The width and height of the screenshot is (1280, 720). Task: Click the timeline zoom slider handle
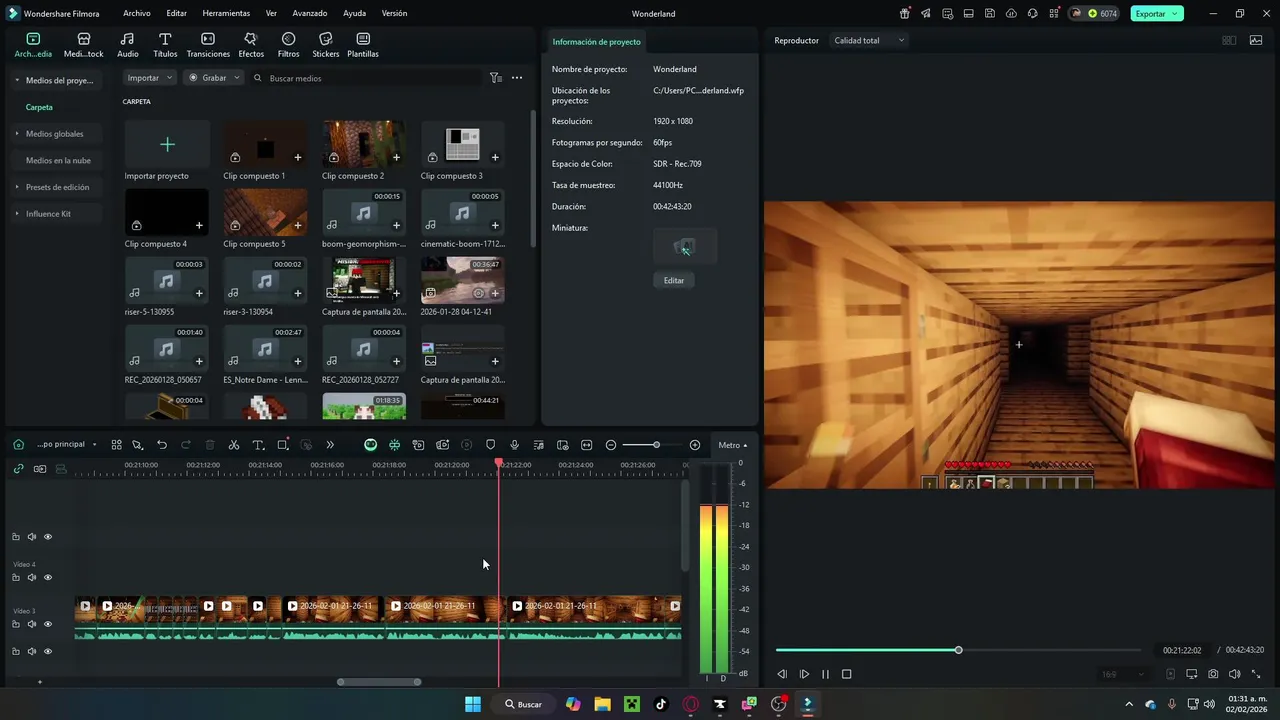pyautogui.click(x=656, y=445)
